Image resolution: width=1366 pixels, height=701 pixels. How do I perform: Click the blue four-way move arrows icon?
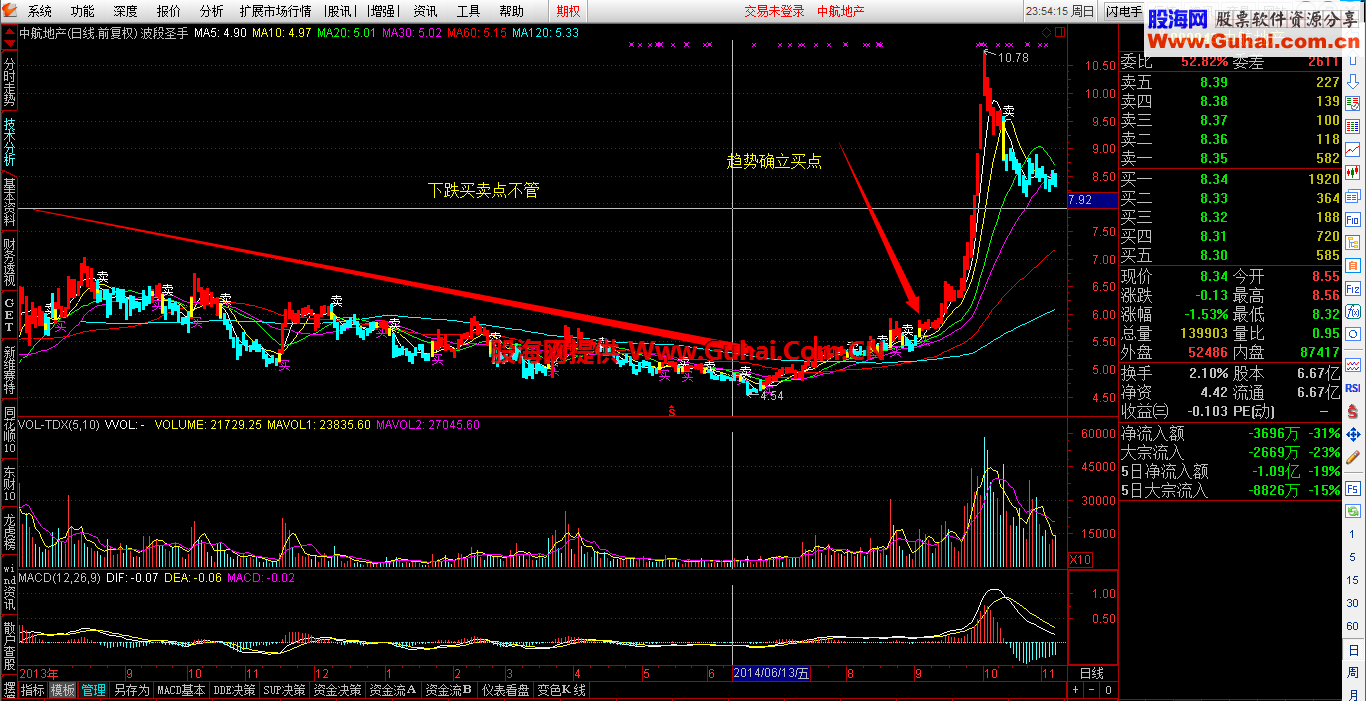coord(1353,435)
